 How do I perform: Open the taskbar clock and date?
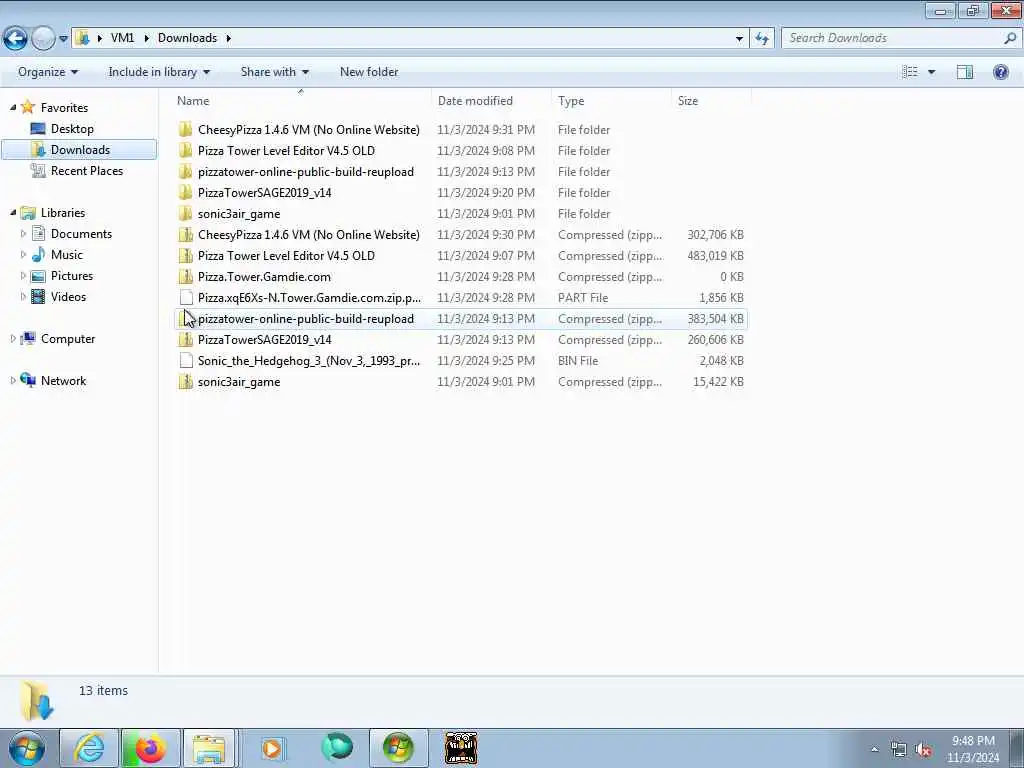coord(973,749)
